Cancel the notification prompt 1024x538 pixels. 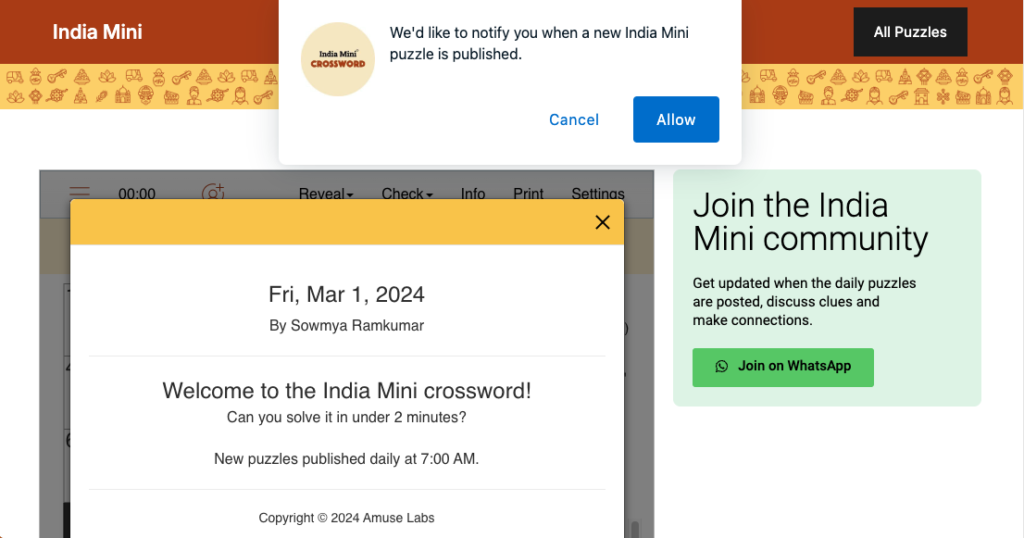click(x=573, y=119)
